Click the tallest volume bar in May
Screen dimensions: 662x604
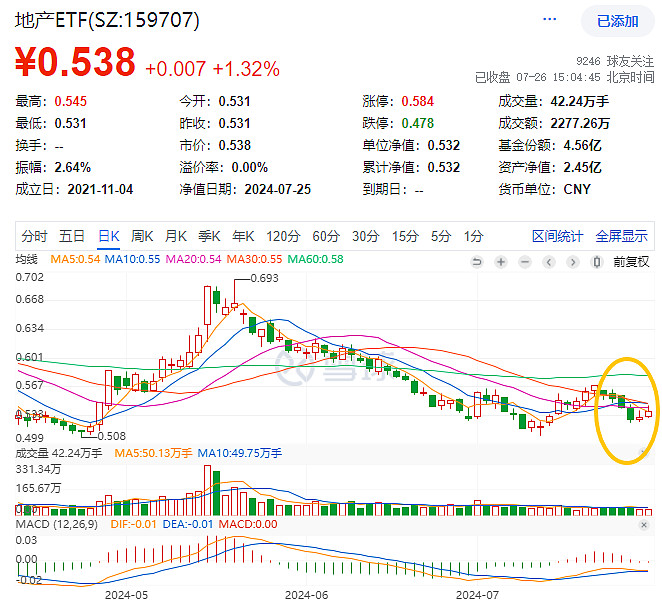coord(207,490)
